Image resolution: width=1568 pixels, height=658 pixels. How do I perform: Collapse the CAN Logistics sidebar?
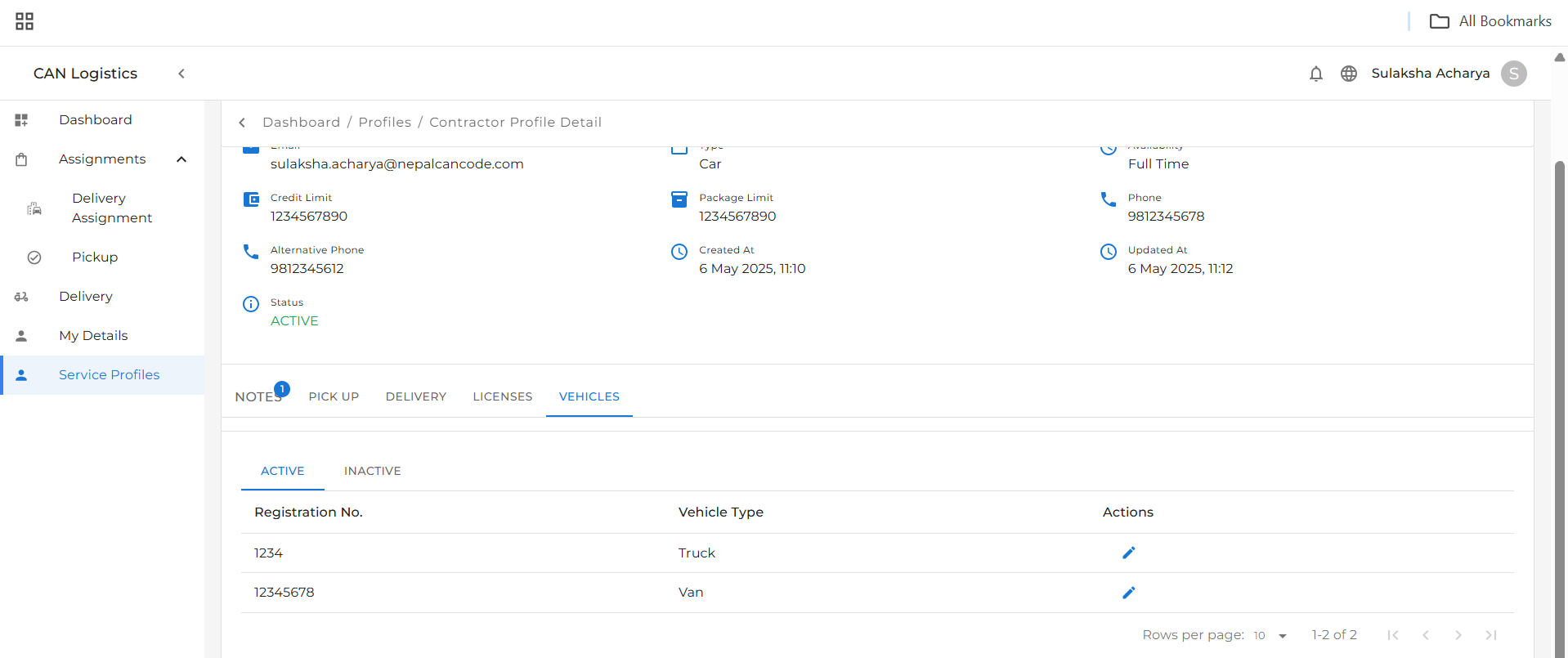pos(181,74)
